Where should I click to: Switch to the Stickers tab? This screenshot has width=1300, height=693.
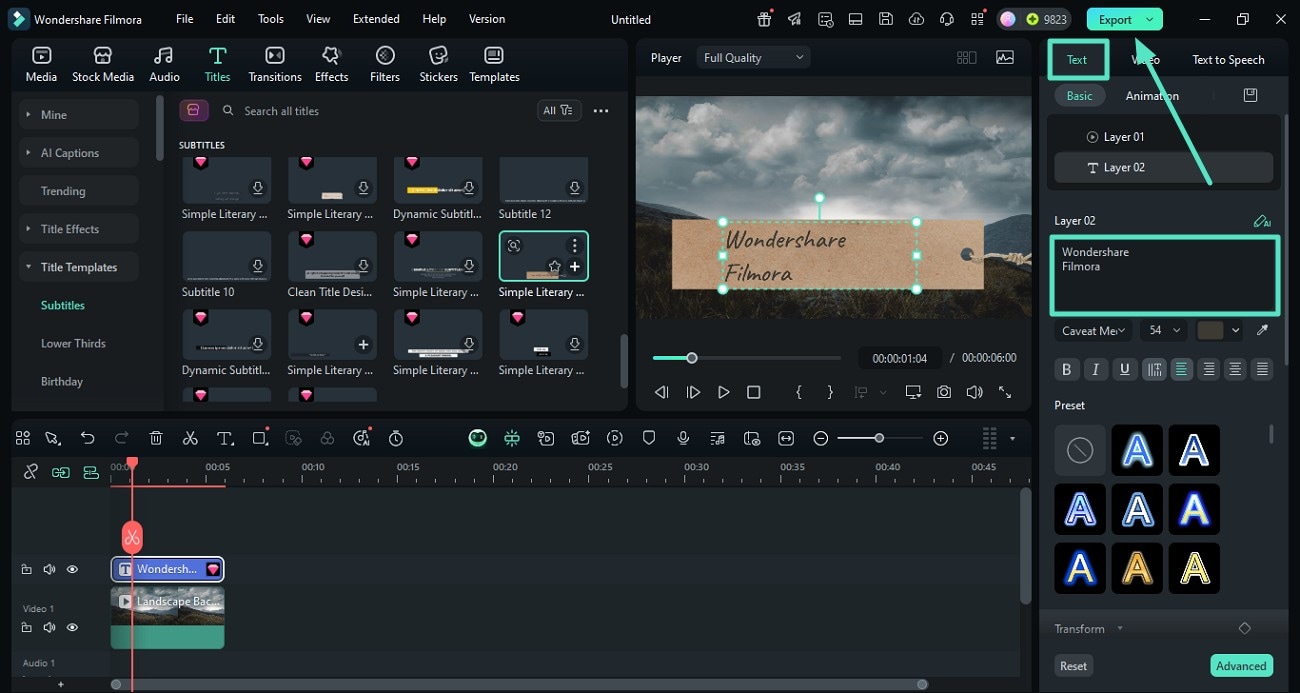coord(438,64)
